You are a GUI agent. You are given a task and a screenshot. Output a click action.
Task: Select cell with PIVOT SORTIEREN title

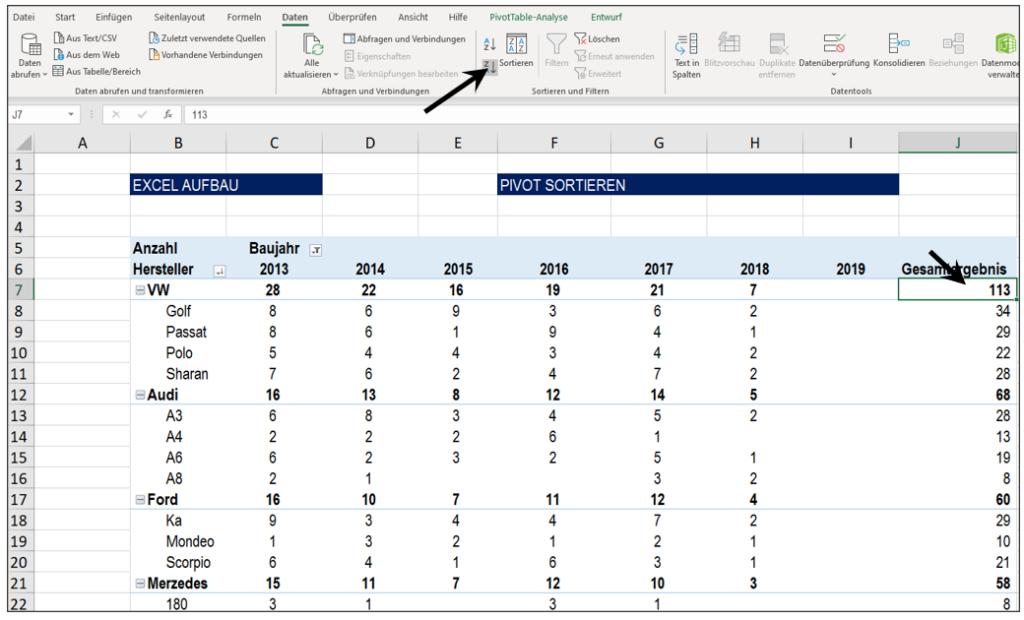click(697, 185)
